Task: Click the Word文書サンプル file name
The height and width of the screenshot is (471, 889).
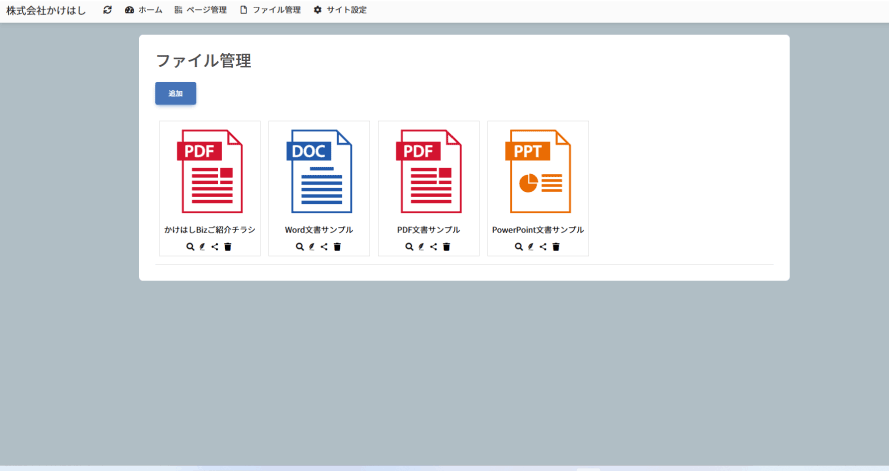Action: tap(319, 230)
